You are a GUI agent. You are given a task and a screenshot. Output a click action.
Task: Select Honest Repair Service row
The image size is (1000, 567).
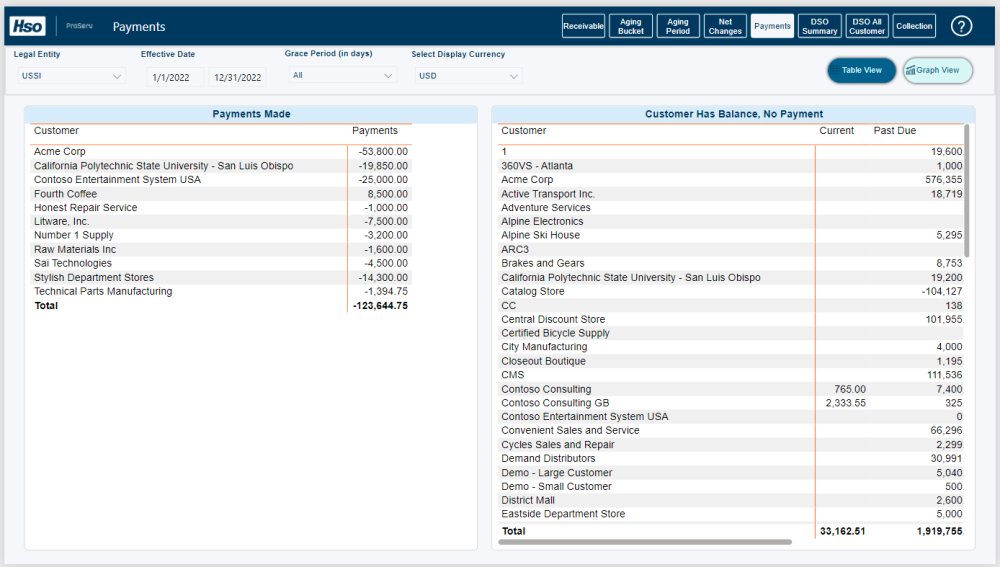tap(221, 208)
